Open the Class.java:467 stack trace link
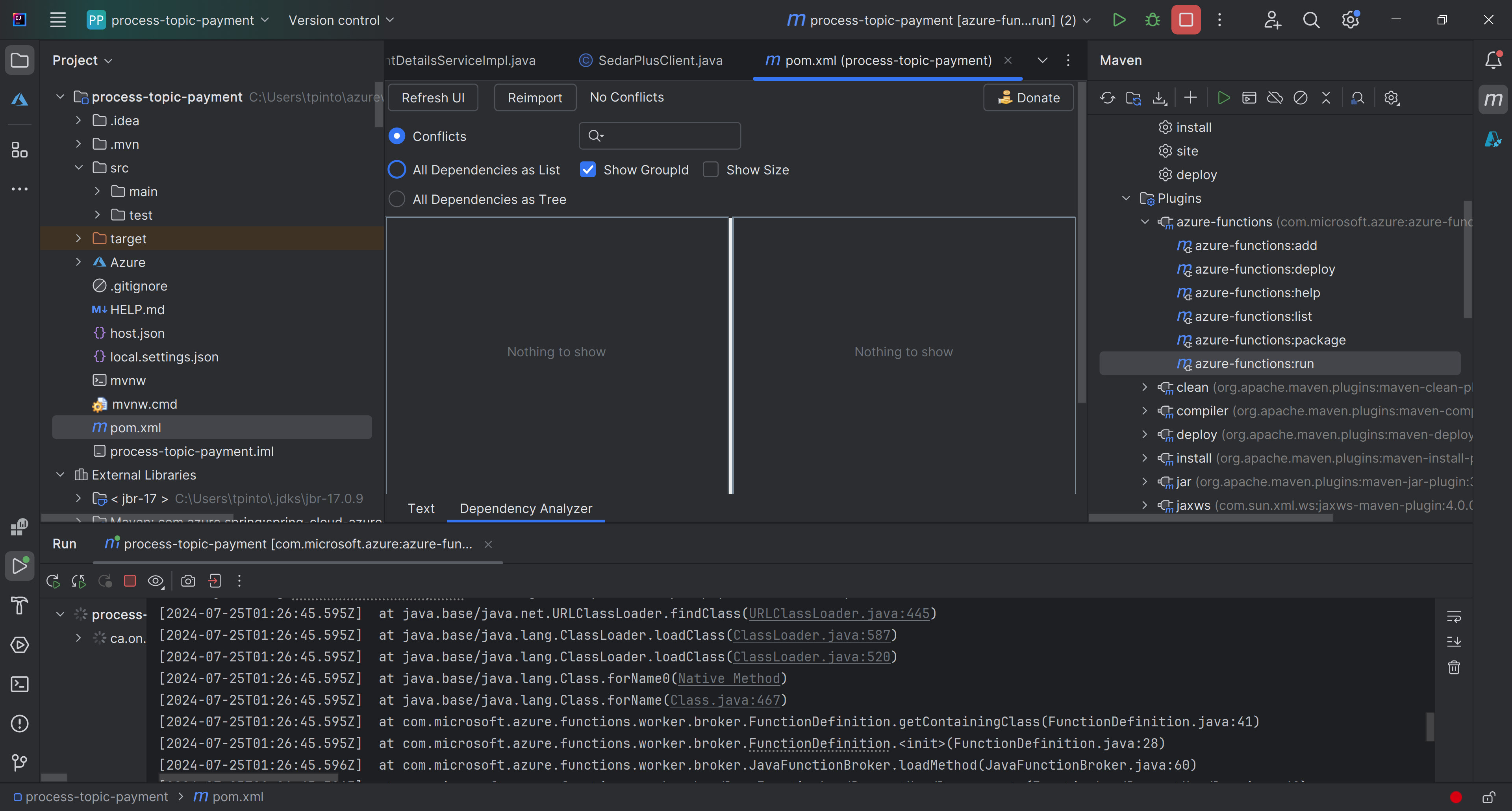The image size is (1512, 811). (725, 700)
